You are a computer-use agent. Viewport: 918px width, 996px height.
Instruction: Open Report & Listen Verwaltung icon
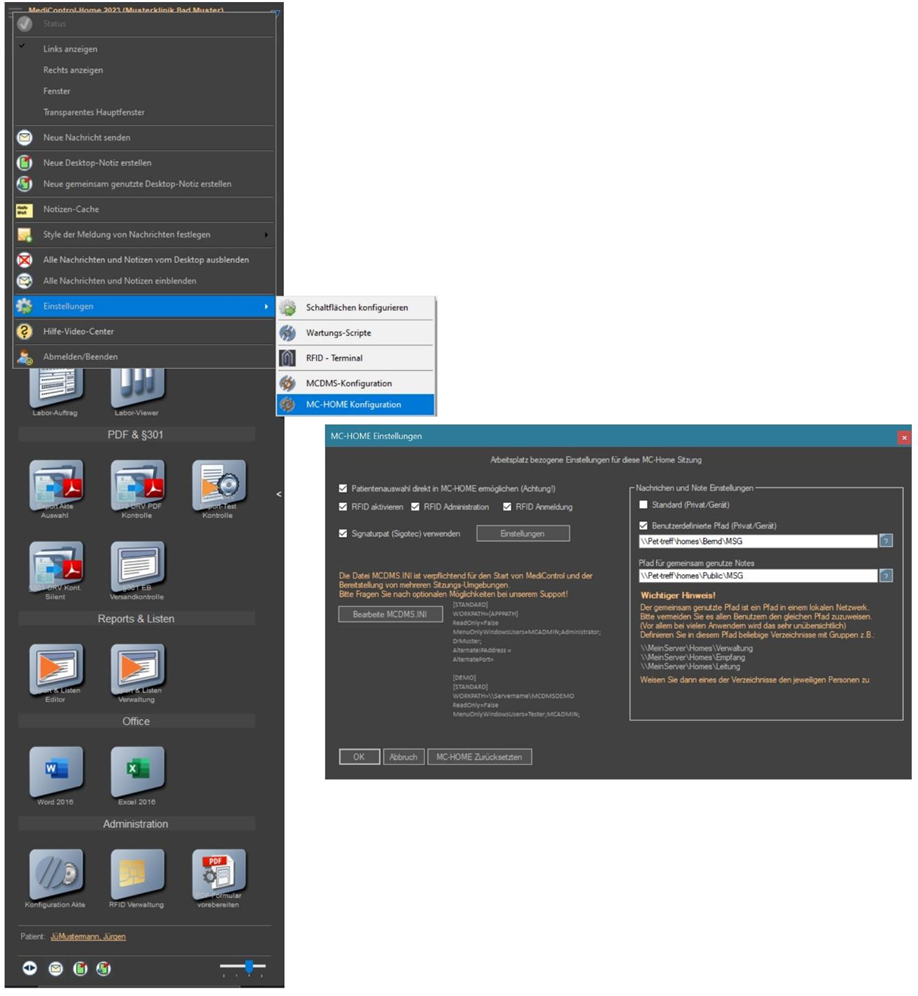point(137,668)
